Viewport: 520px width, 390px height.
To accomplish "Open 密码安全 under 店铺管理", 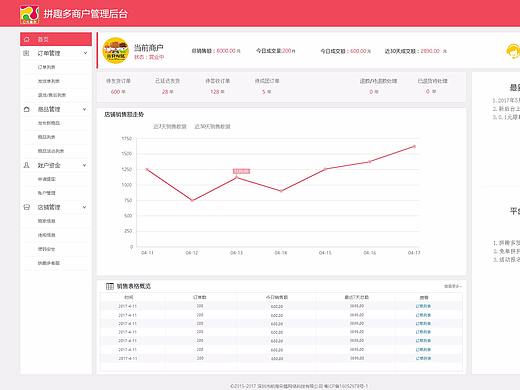I will coord(46,249).
